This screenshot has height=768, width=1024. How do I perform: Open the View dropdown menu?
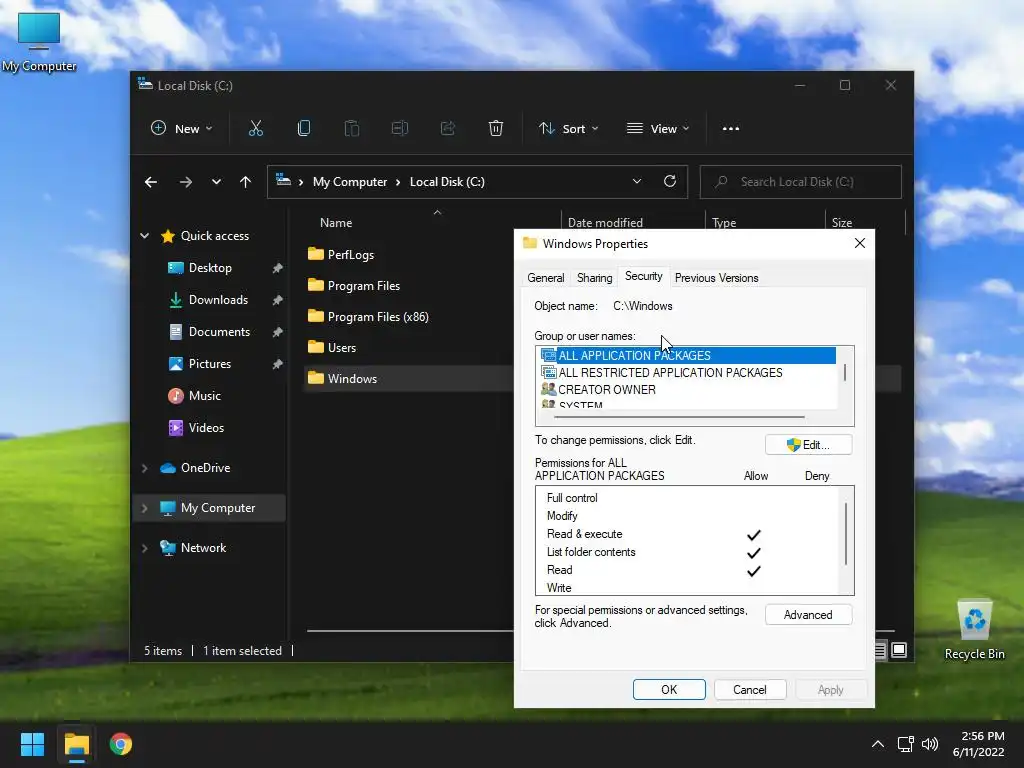658,129
